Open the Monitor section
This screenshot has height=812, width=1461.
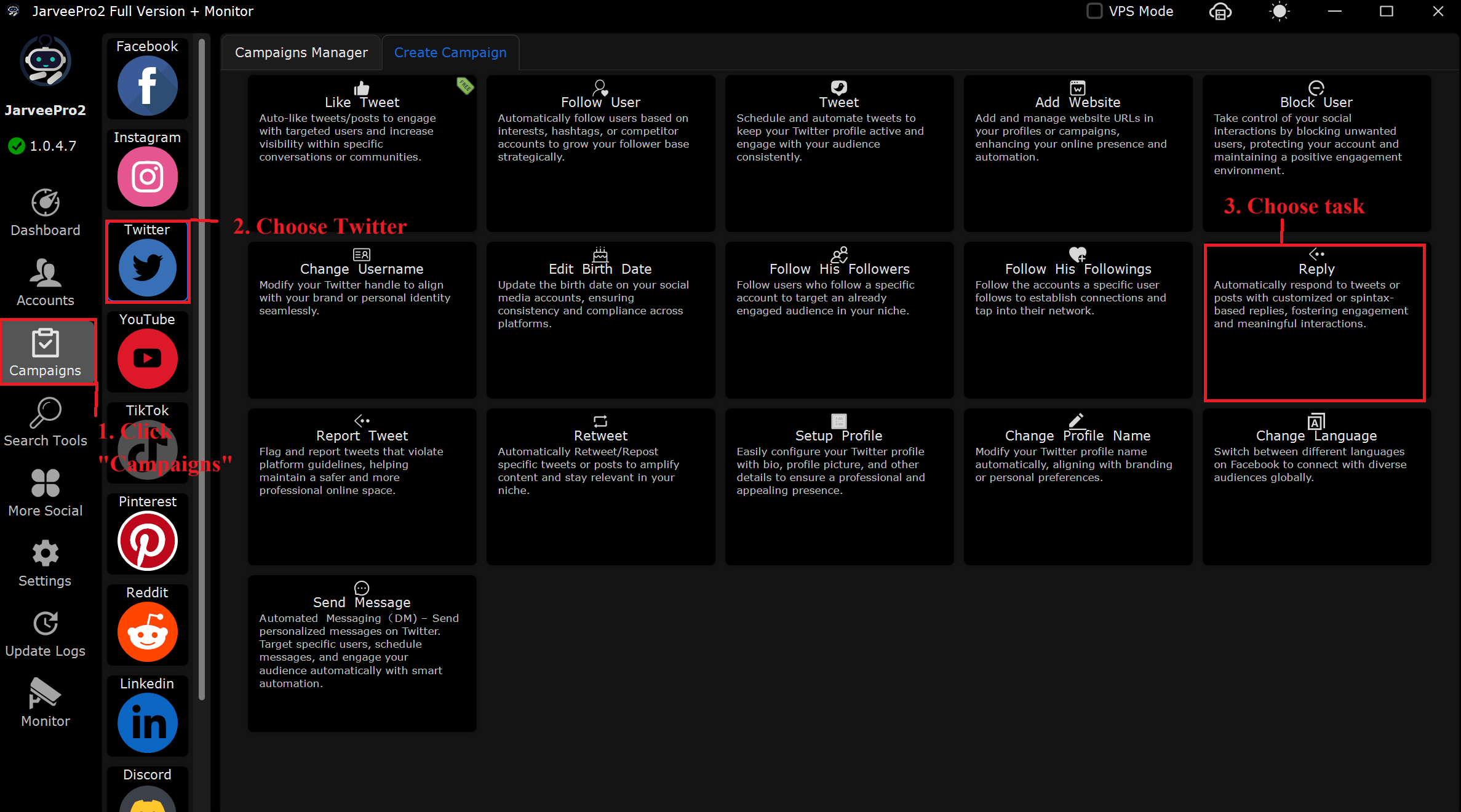coord(46,703)
